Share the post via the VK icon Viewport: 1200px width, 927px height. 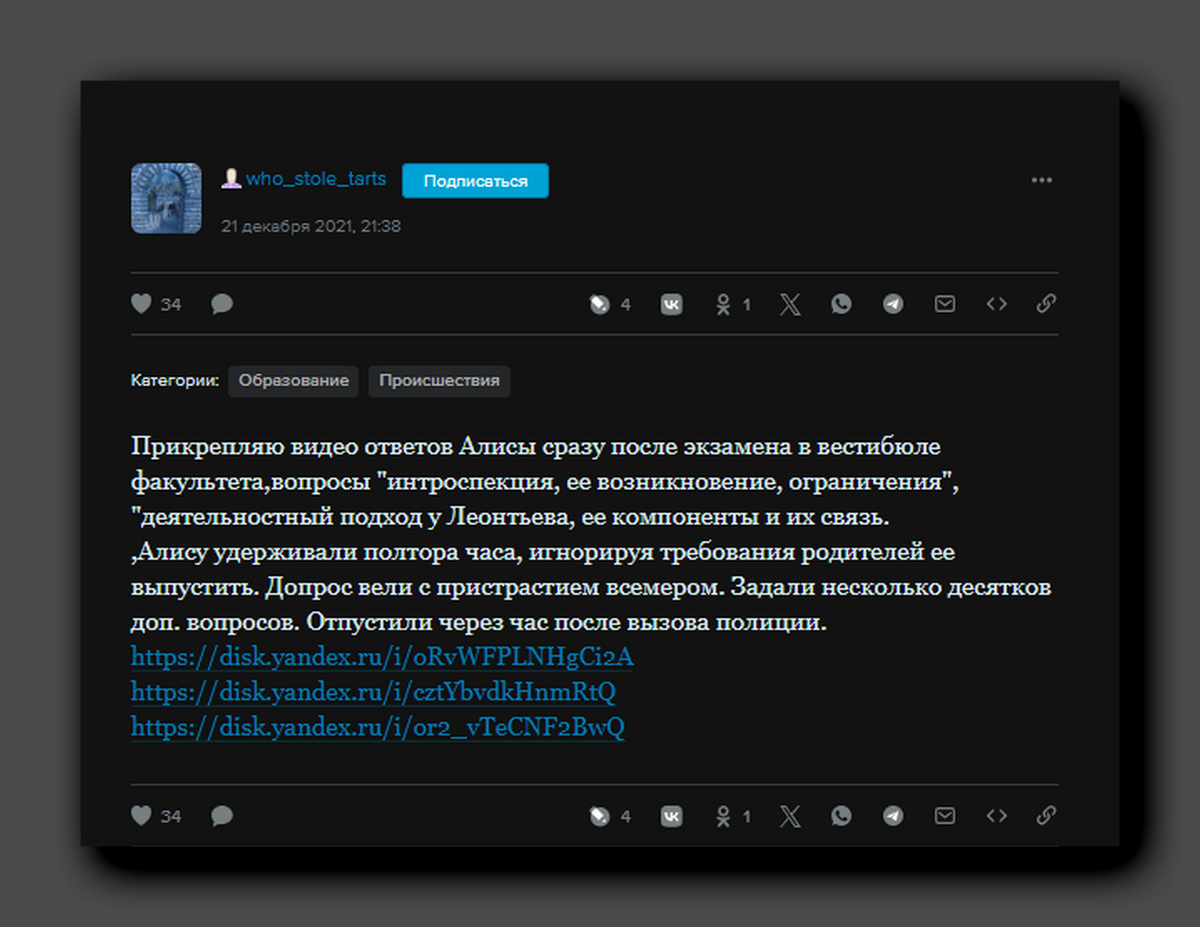tap(671, 303)
